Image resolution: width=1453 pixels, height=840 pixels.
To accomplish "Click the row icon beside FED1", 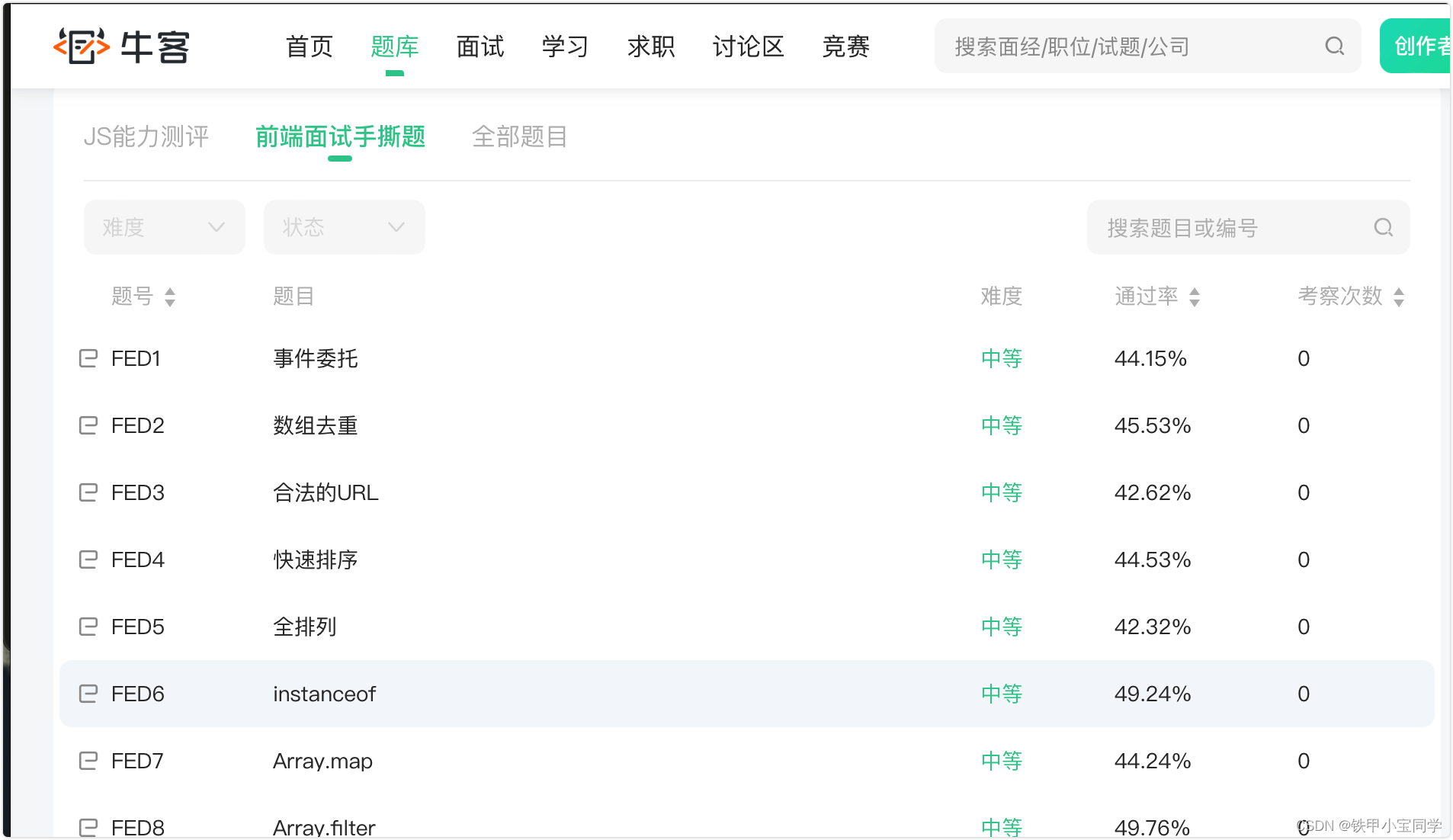I will point(88,358).
